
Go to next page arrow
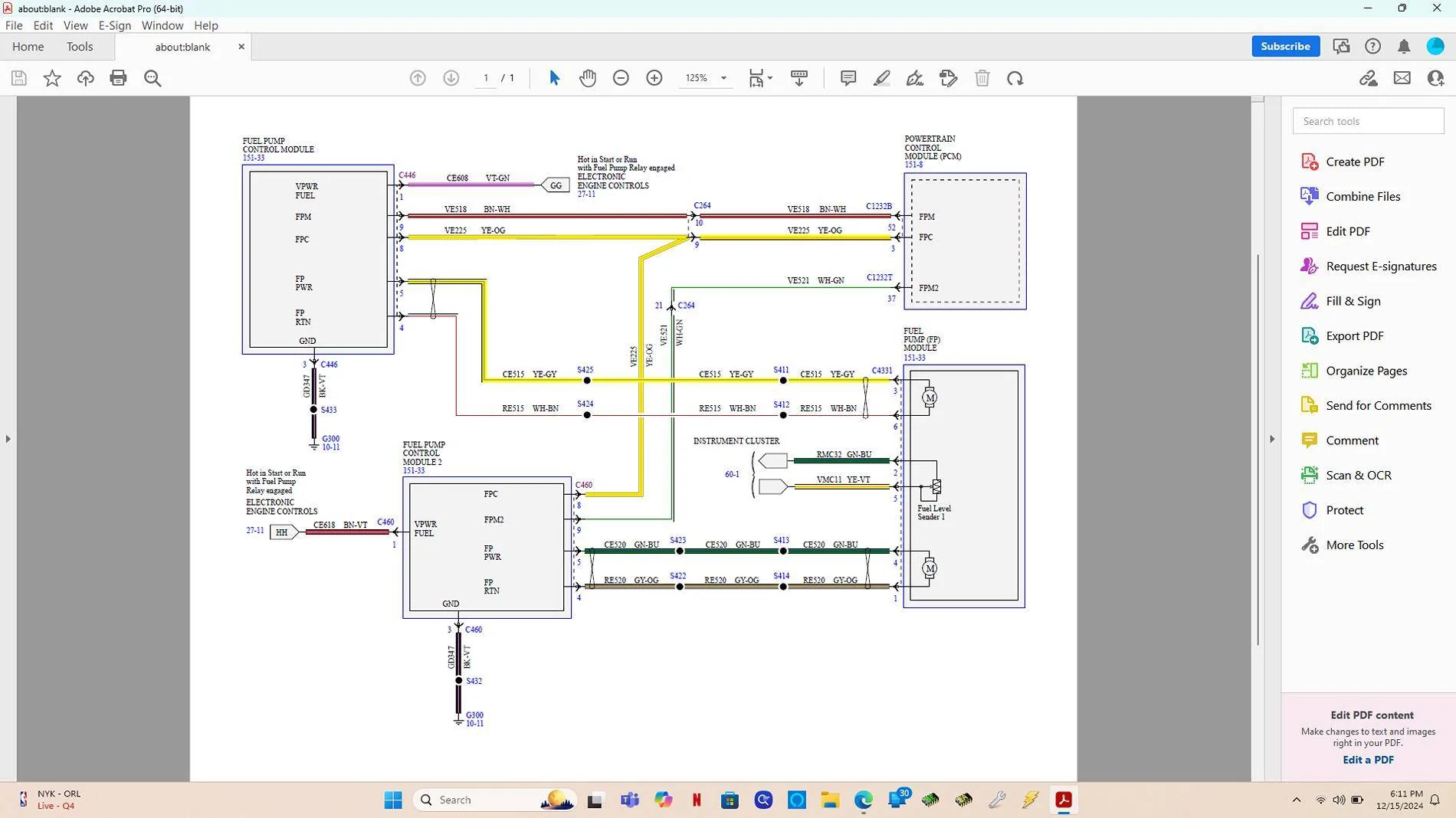[451, 78]
